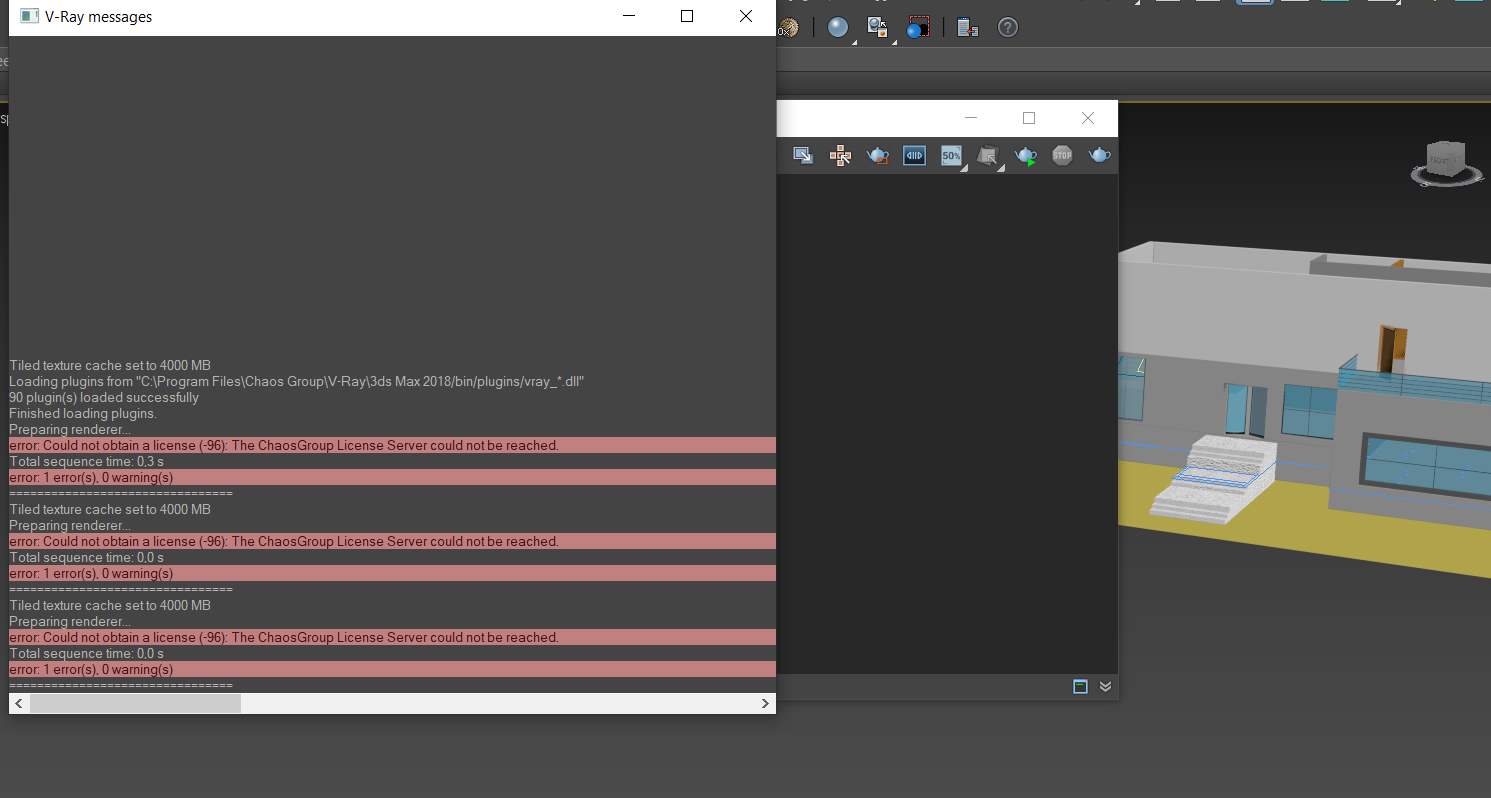Select the white staircase object in the viewport

tap(1215, 478)
